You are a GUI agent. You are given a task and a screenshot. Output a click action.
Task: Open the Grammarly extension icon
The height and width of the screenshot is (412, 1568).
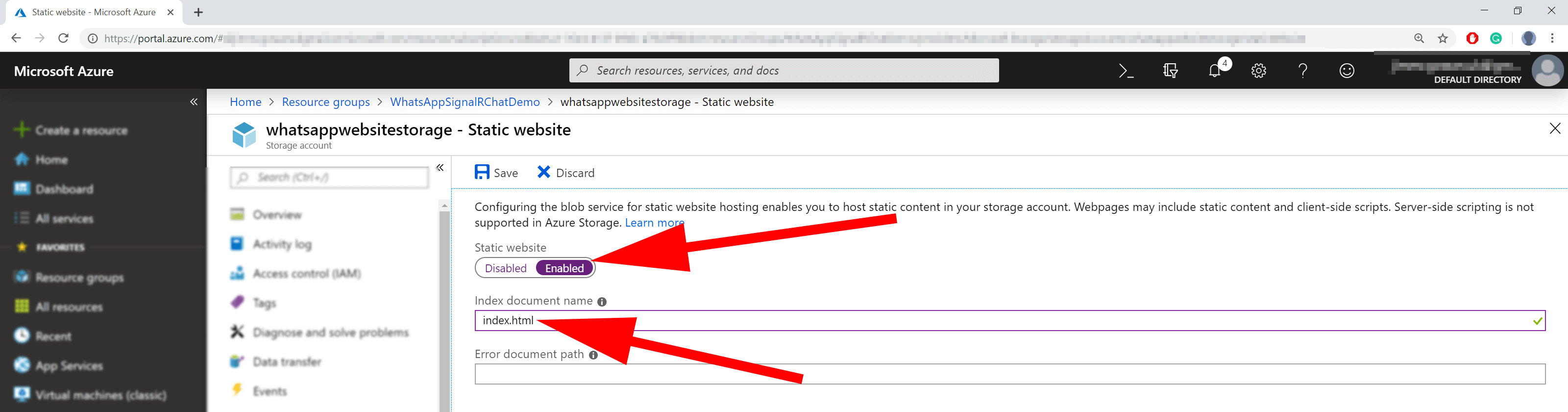point(1495,38)
